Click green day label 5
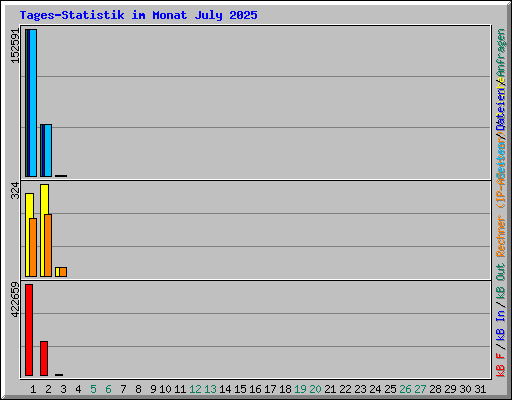Viewport: 512px width, 400px height. (93, 389)
